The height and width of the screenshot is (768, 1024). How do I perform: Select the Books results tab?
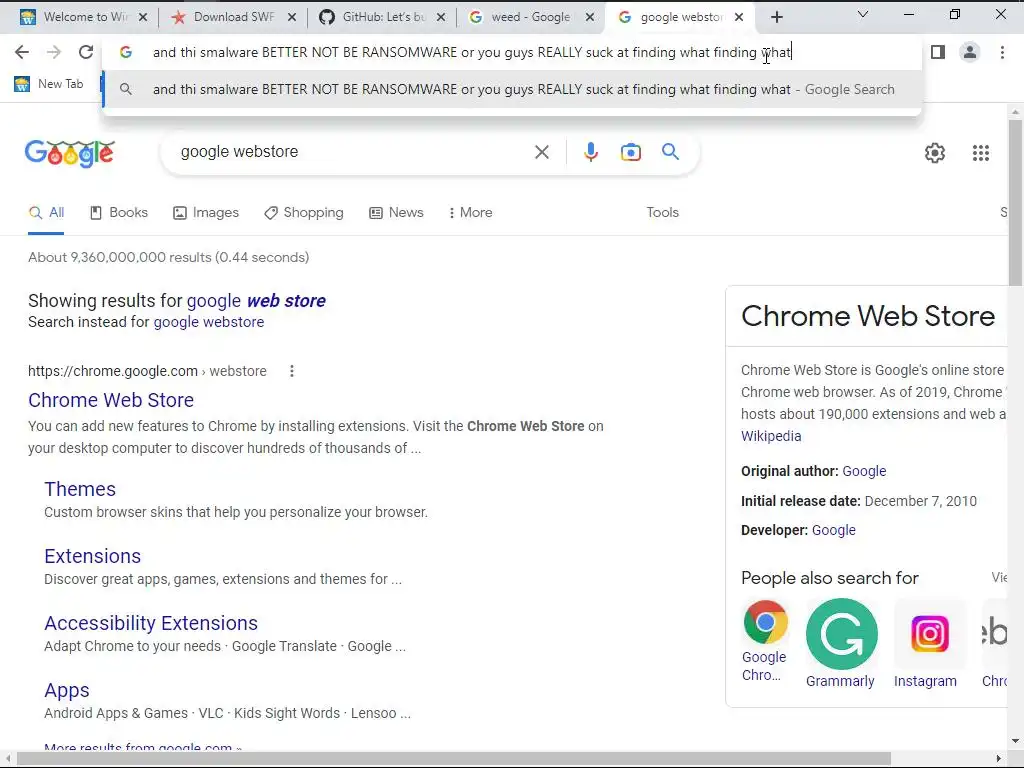pyautogui.click(x=118, y=213)
